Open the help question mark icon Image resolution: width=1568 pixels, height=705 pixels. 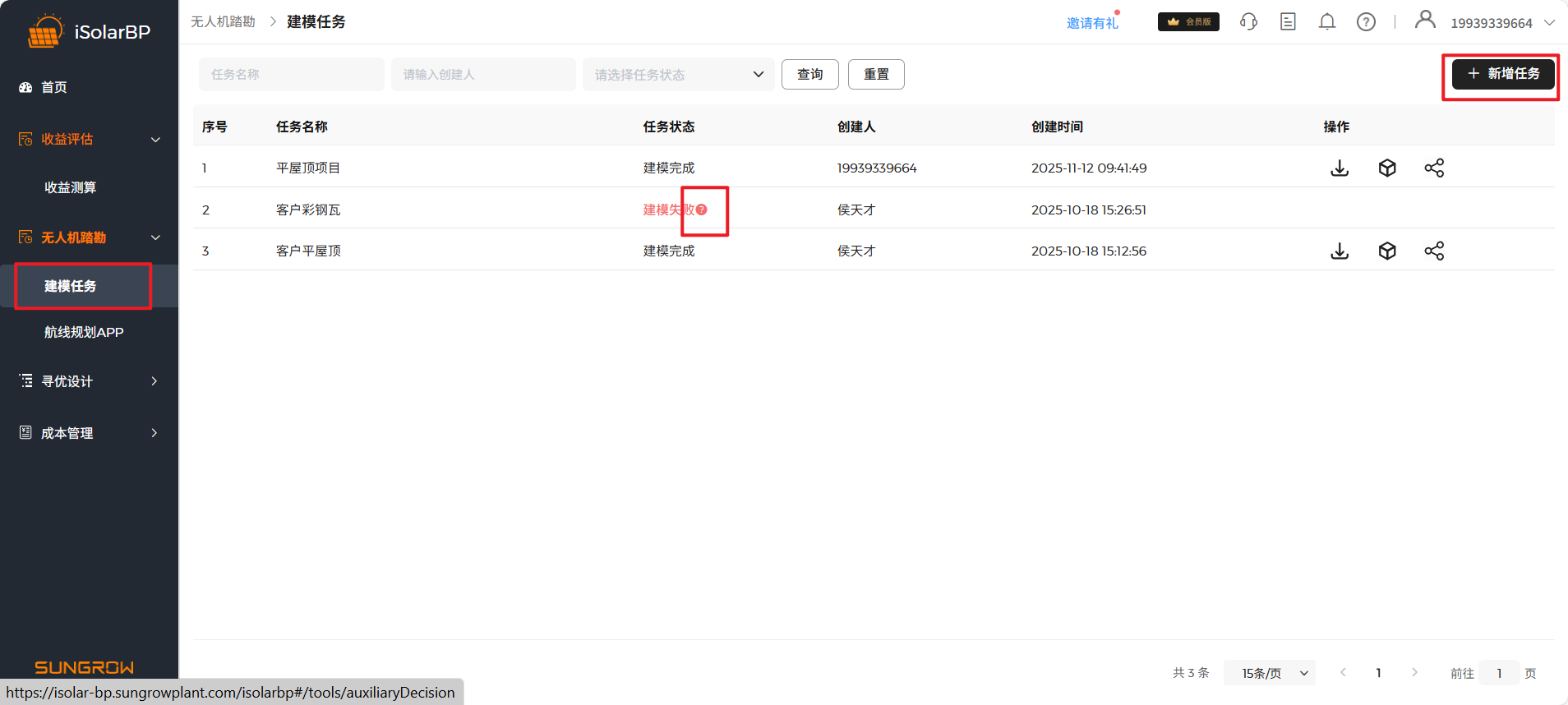pyautogui.click(x=1366, y=22)
